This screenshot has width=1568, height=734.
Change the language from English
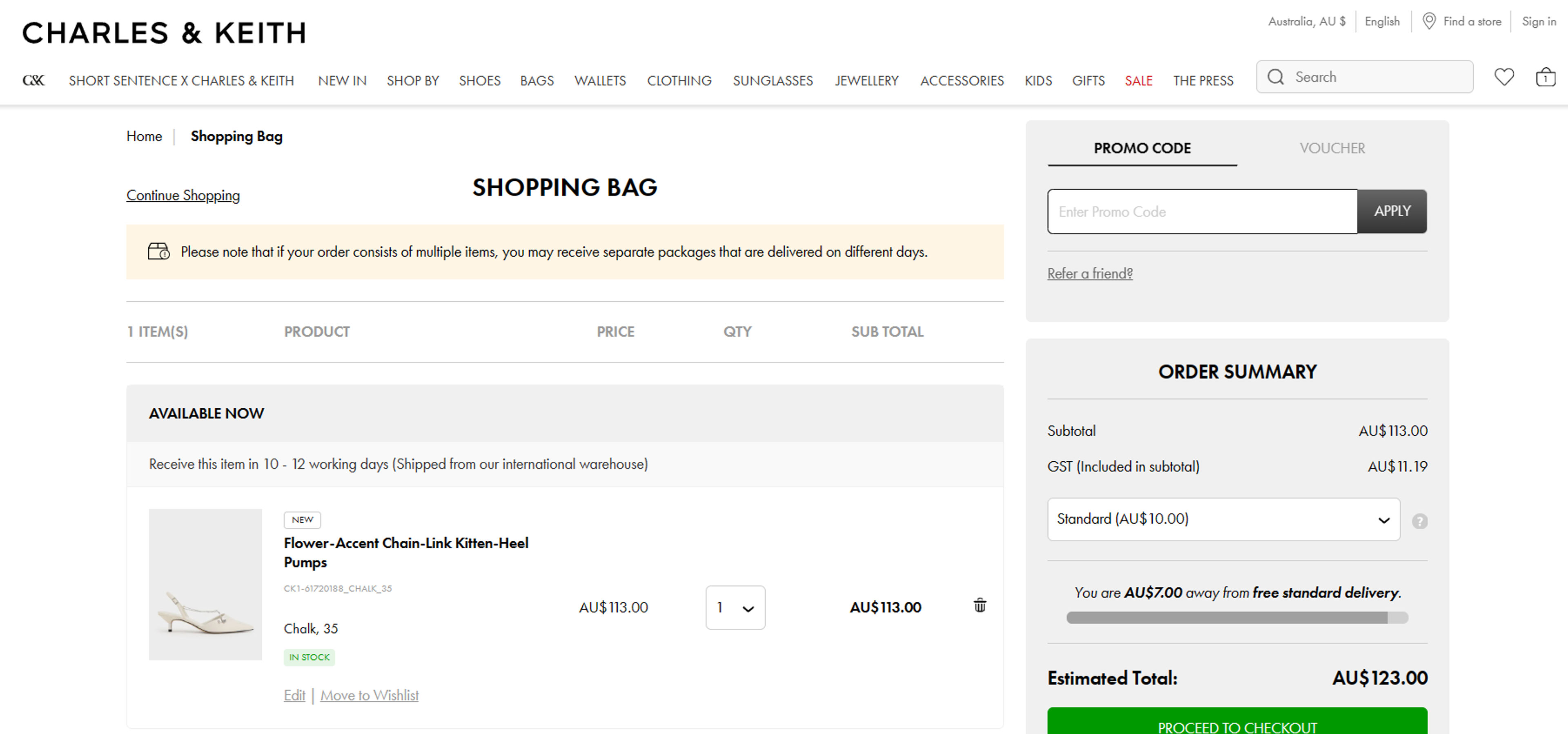(1382, 21)
